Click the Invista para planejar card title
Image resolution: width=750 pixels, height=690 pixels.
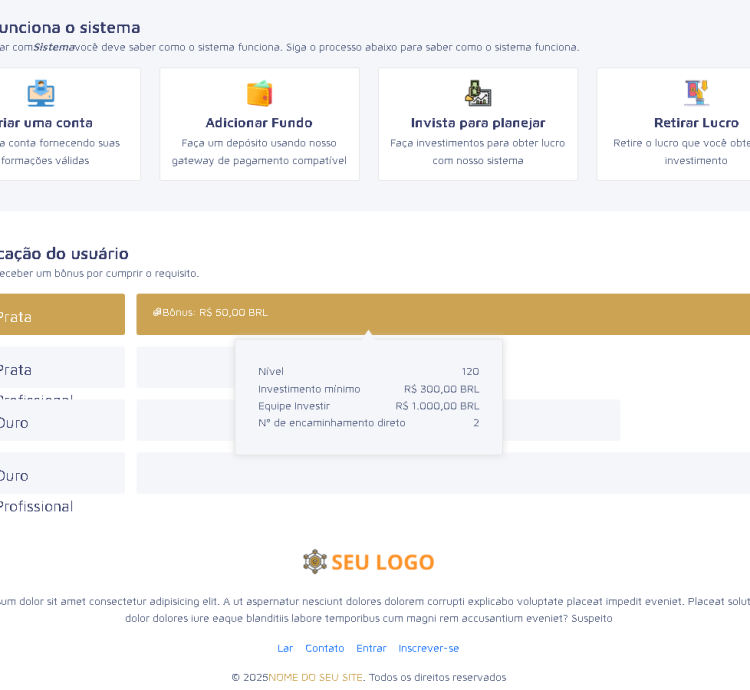pyautogui.click(x=478, y=123)
